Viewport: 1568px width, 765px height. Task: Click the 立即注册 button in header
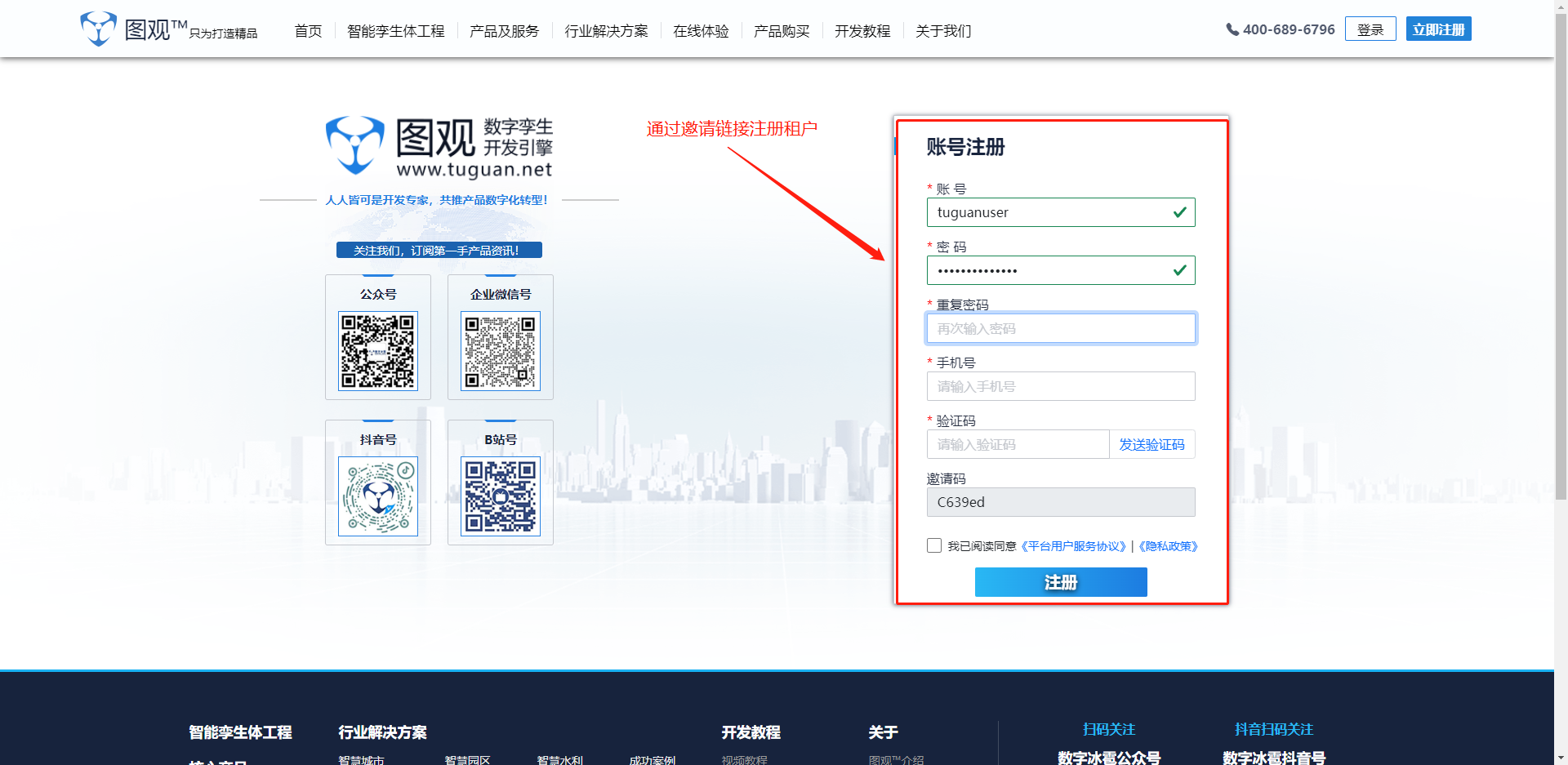tap(1438, 29)
